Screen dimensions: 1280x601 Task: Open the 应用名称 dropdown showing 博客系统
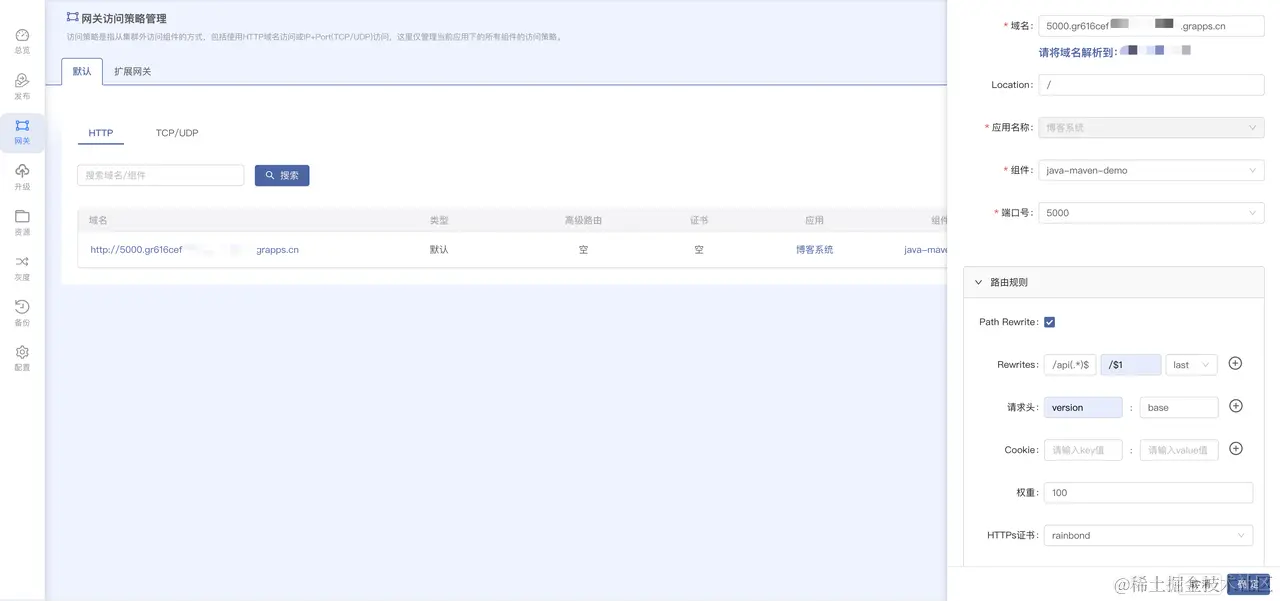click(x=1151, y=128)
